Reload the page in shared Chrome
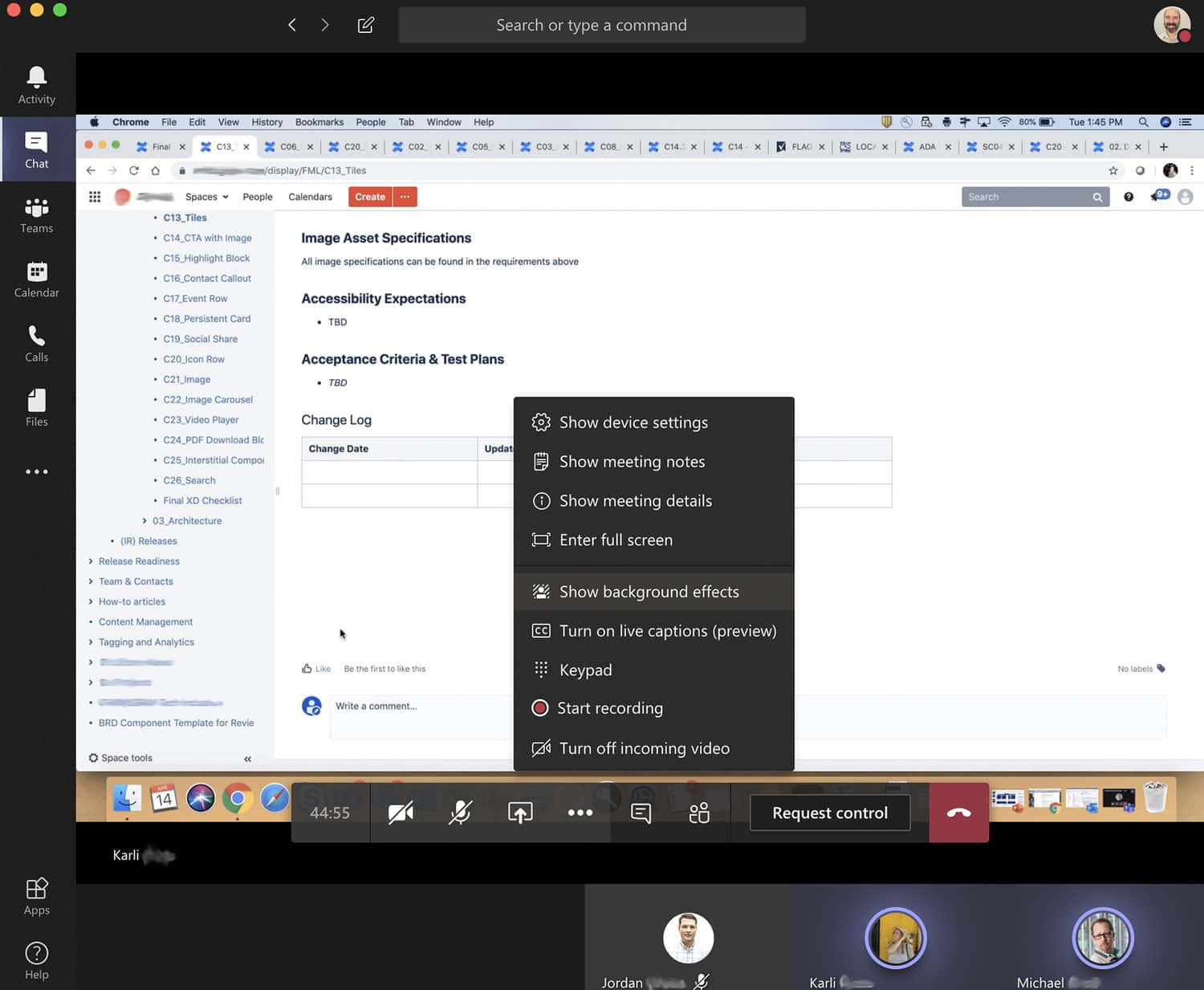Image resolution: width=1204 pixels, height=990 pixels. click(x=133, y=170)
